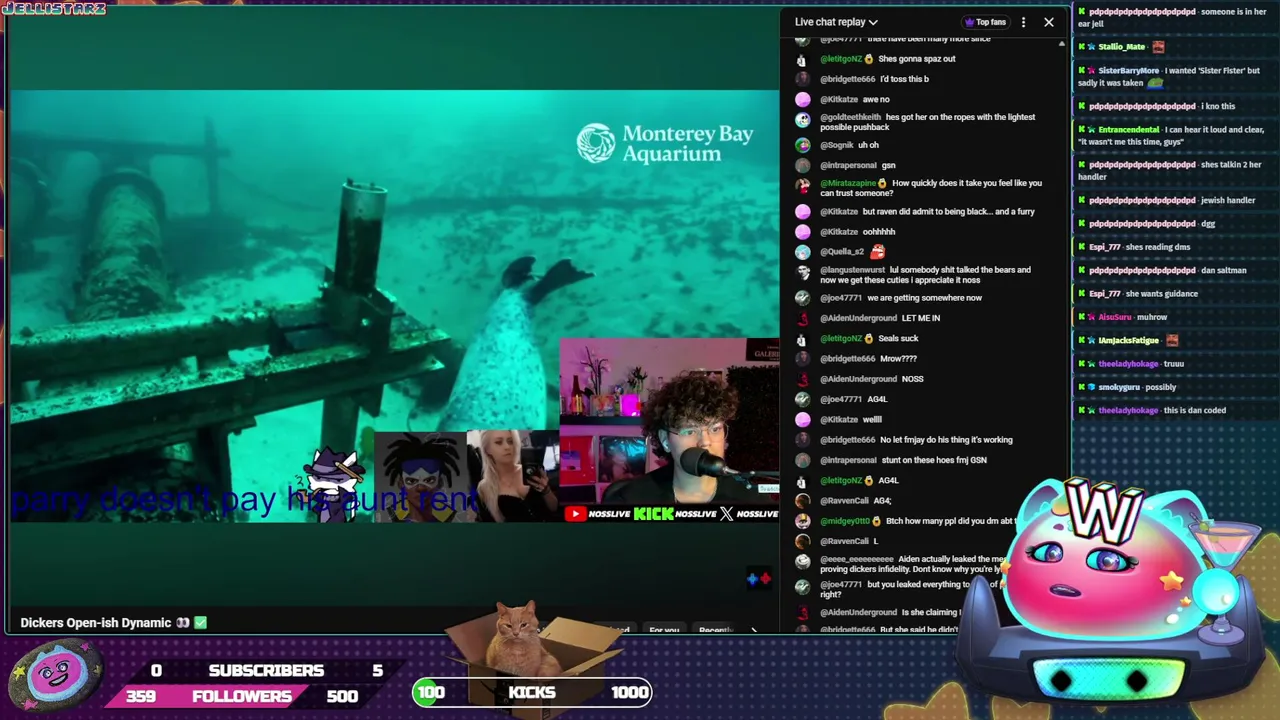Click the YouTube logo in the NOSSLIVE banner
Viewport: 1280px width, 720px height.
click(x=575, y=514)
